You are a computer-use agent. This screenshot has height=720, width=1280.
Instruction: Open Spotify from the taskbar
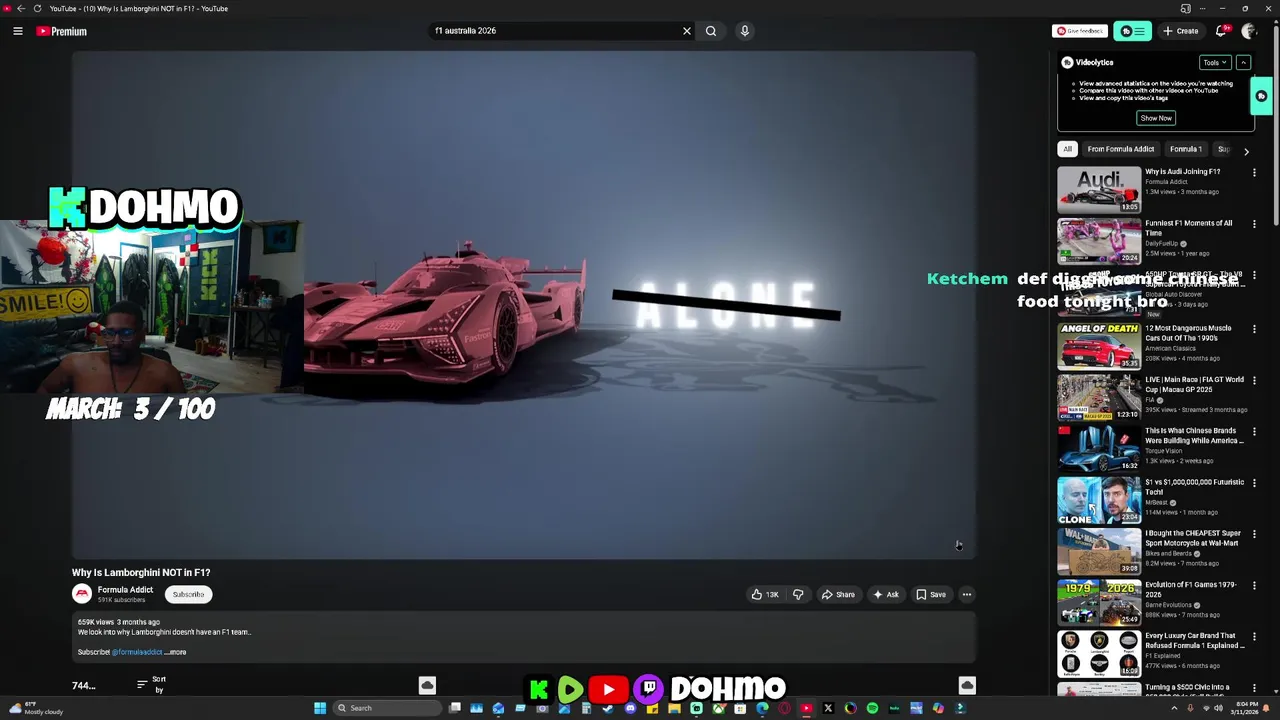point(872,708)
